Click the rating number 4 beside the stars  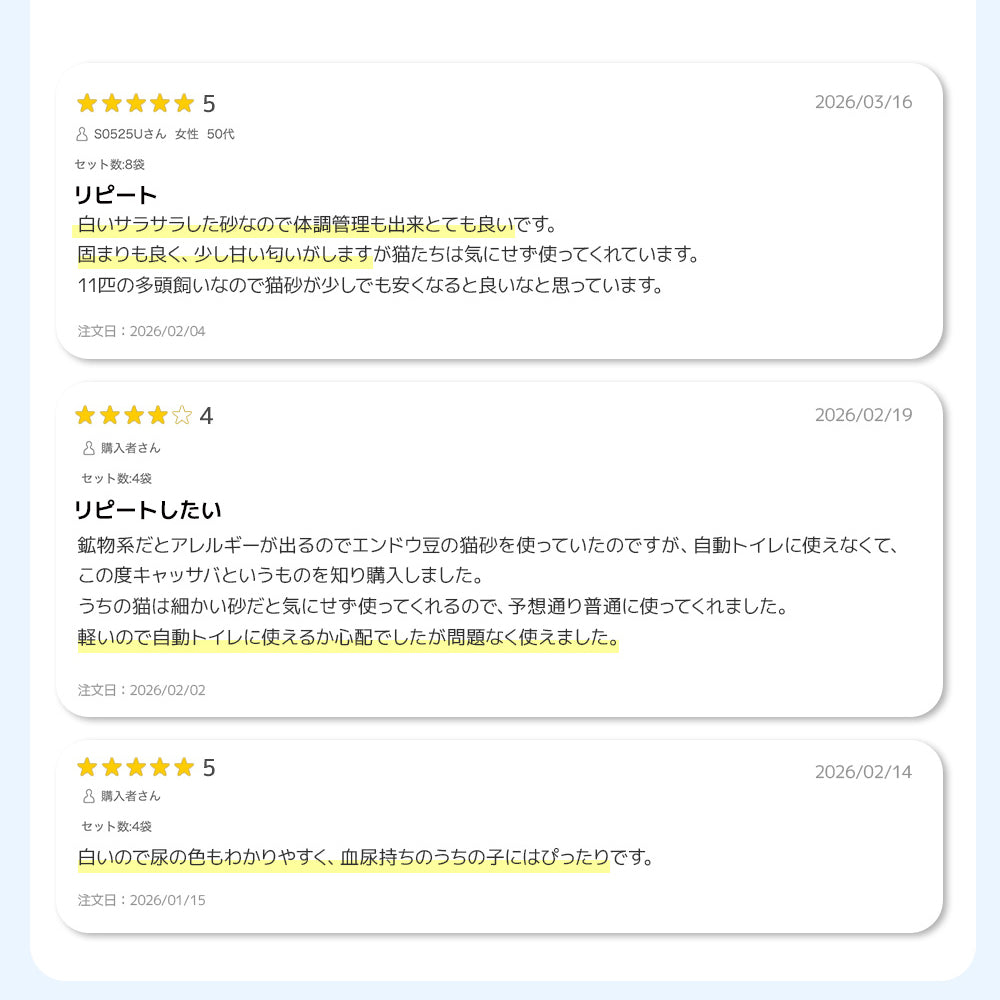pyautogui.click(x=207, y=416)
